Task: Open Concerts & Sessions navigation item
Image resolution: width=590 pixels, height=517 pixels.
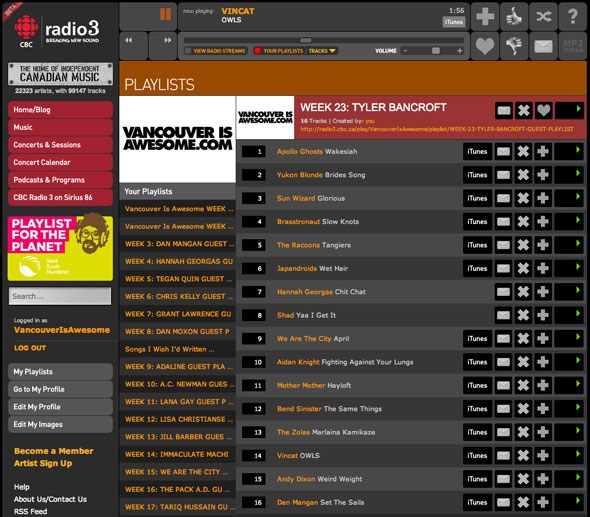Action: click(60, 145)
